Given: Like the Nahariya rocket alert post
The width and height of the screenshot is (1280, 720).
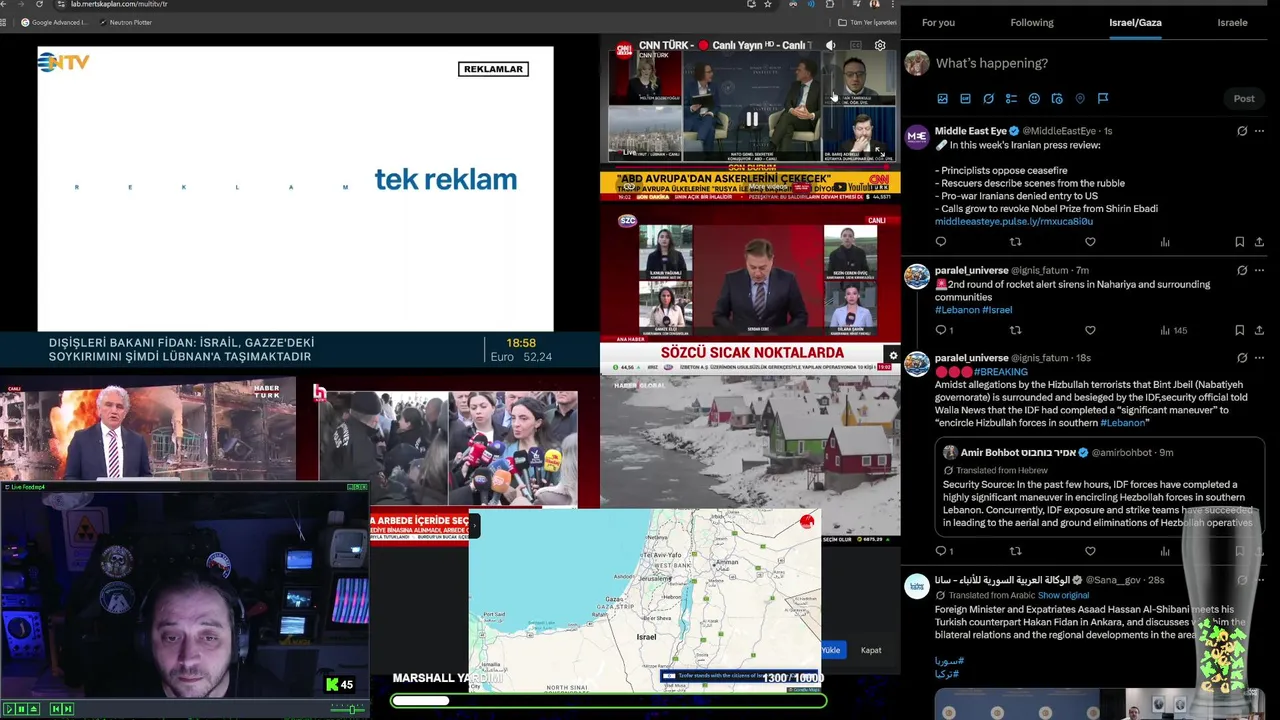Looking at the screenshot, I should tap(1090, 330).
